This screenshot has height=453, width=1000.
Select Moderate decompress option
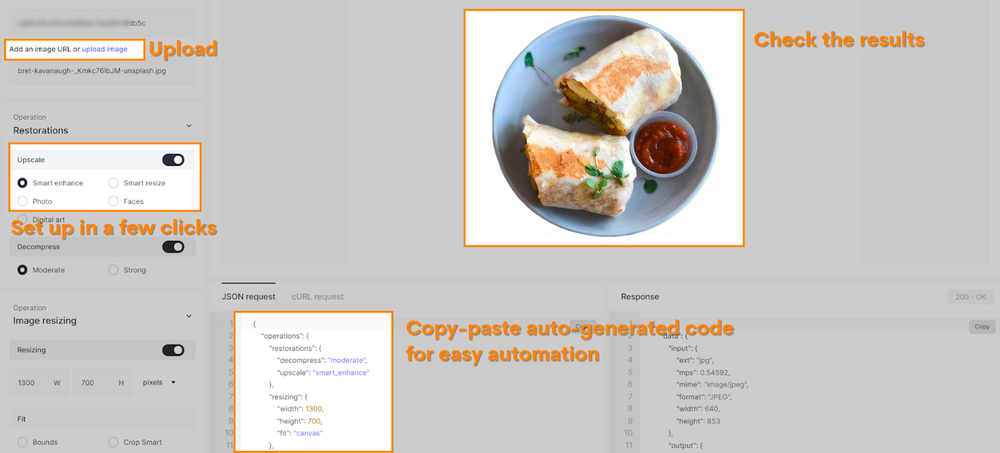click(x=22, y=270)
